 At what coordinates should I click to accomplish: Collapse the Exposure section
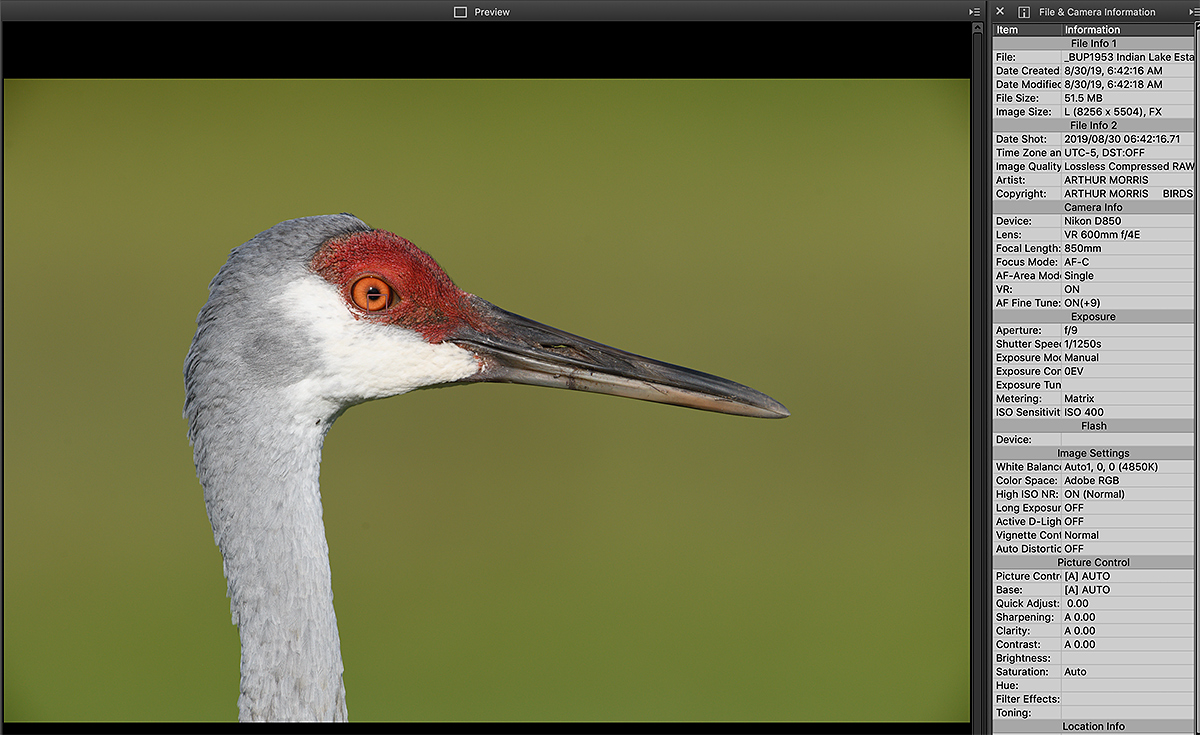tap(1093, 316)
